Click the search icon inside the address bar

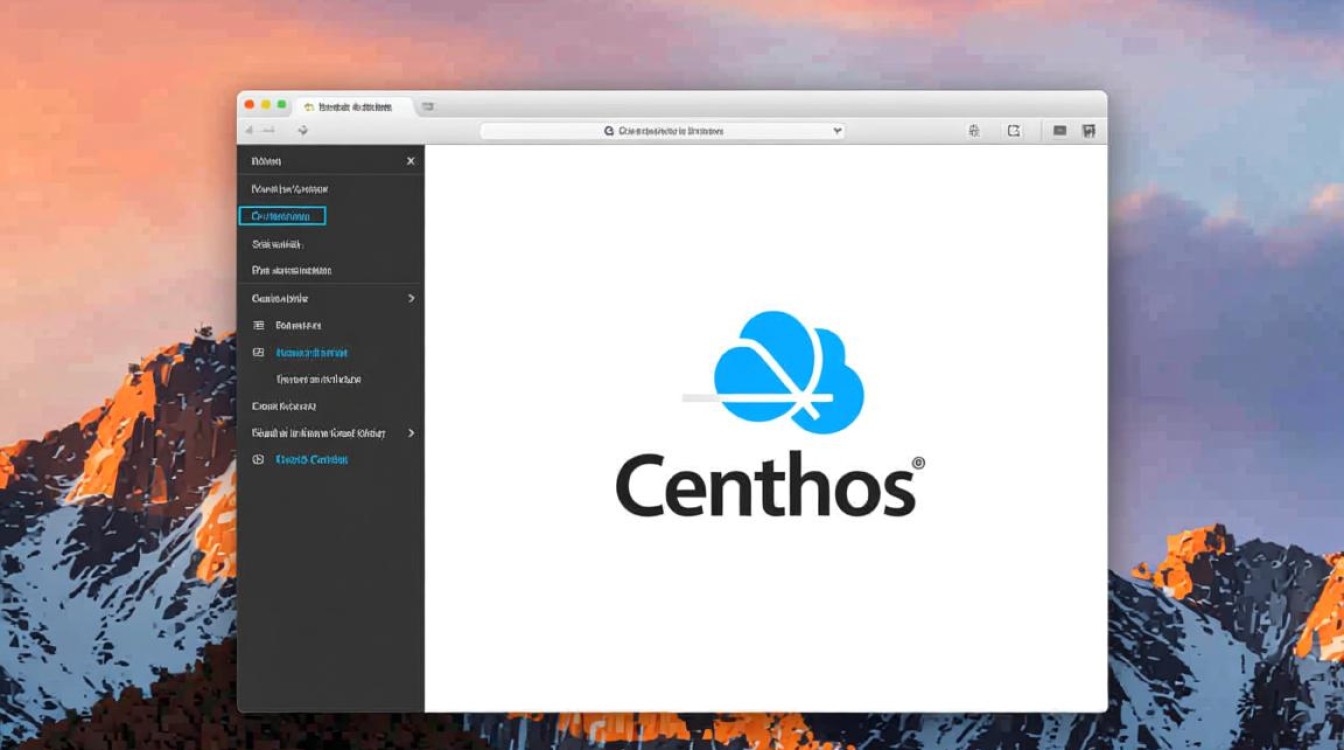point(608,131)
